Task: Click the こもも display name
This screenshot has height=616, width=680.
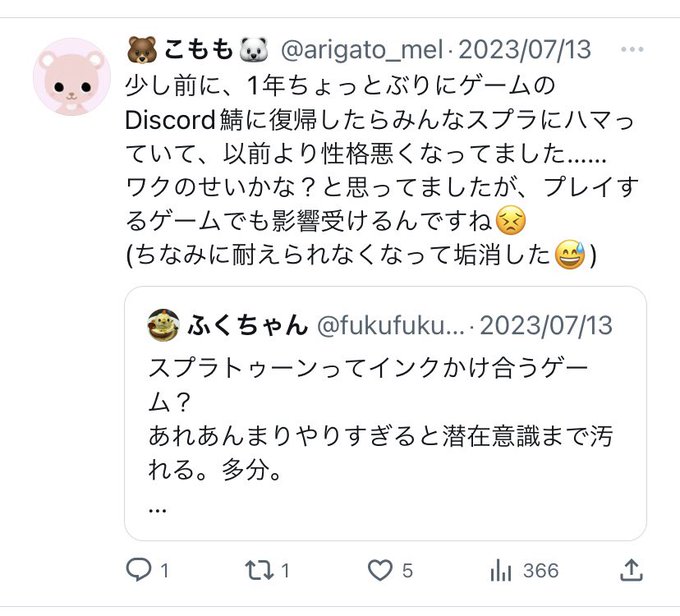Action: coord(198,49)
